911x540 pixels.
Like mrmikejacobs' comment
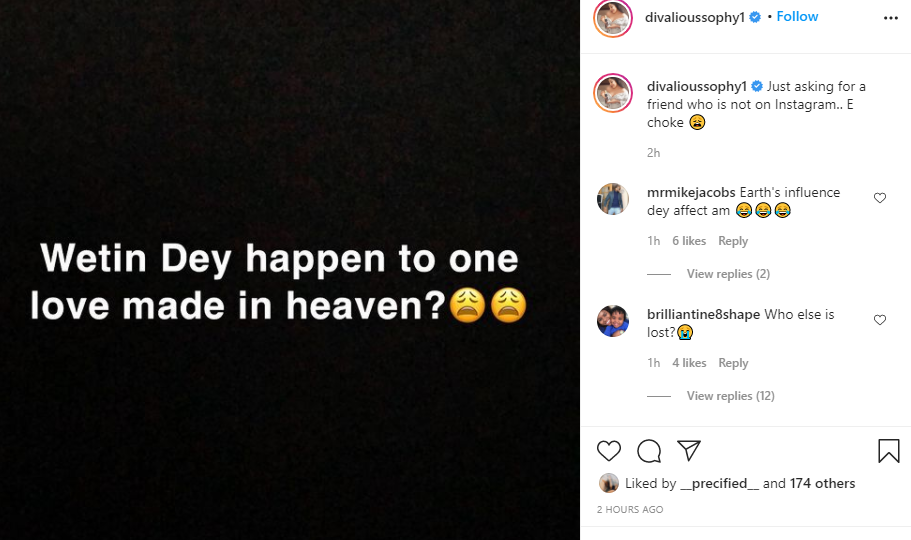point(880,198)
